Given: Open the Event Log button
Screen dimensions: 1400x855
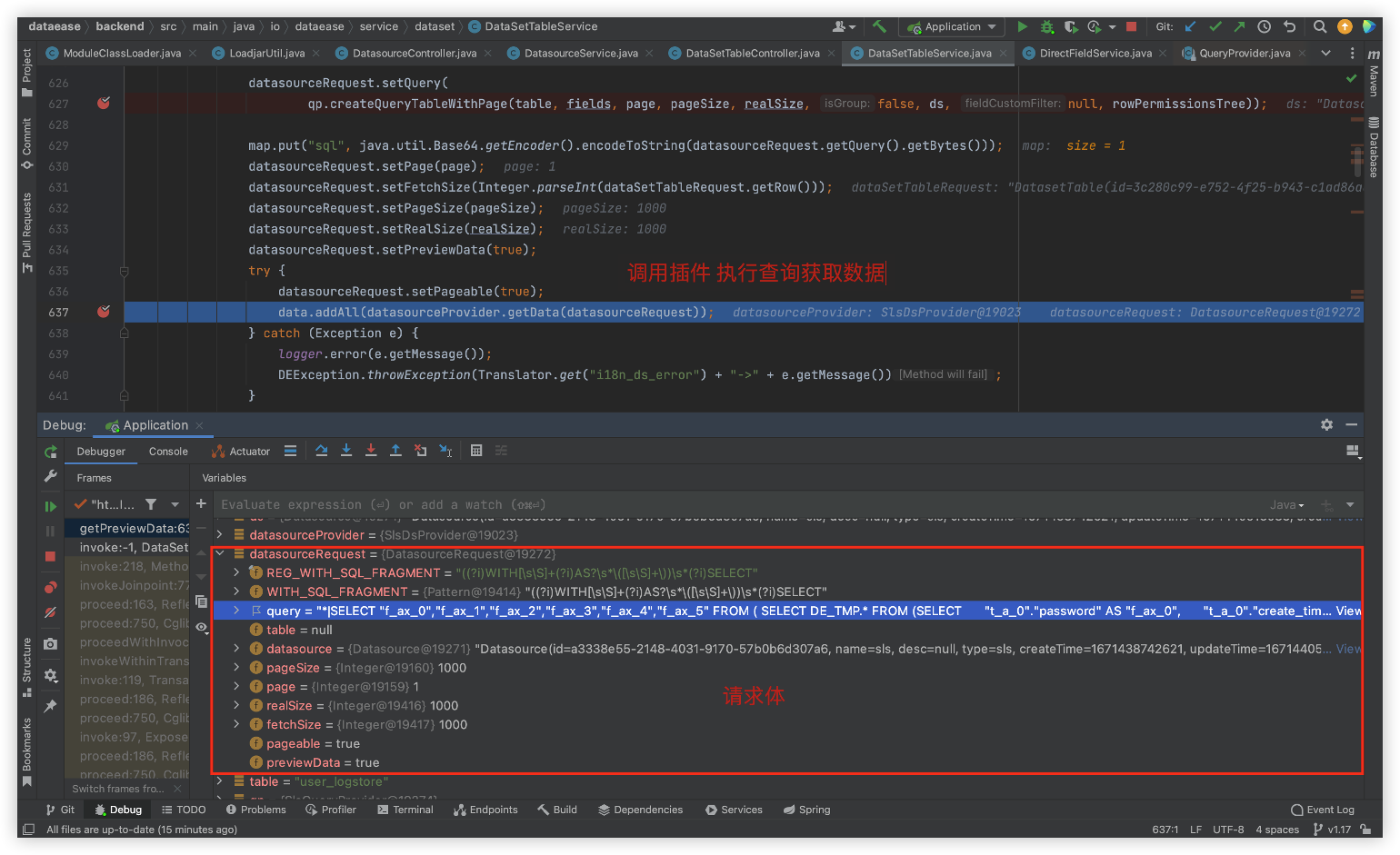Looking at the screenshot, I should point(1323,810).
